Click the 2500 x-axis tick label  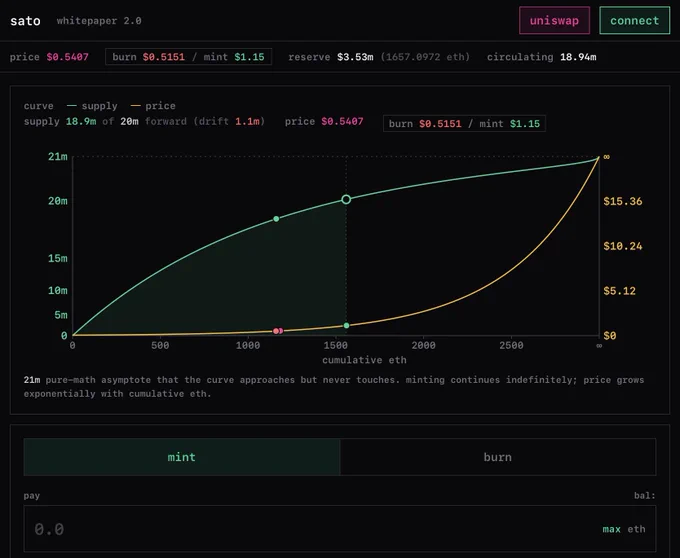[x=511, y=346]
